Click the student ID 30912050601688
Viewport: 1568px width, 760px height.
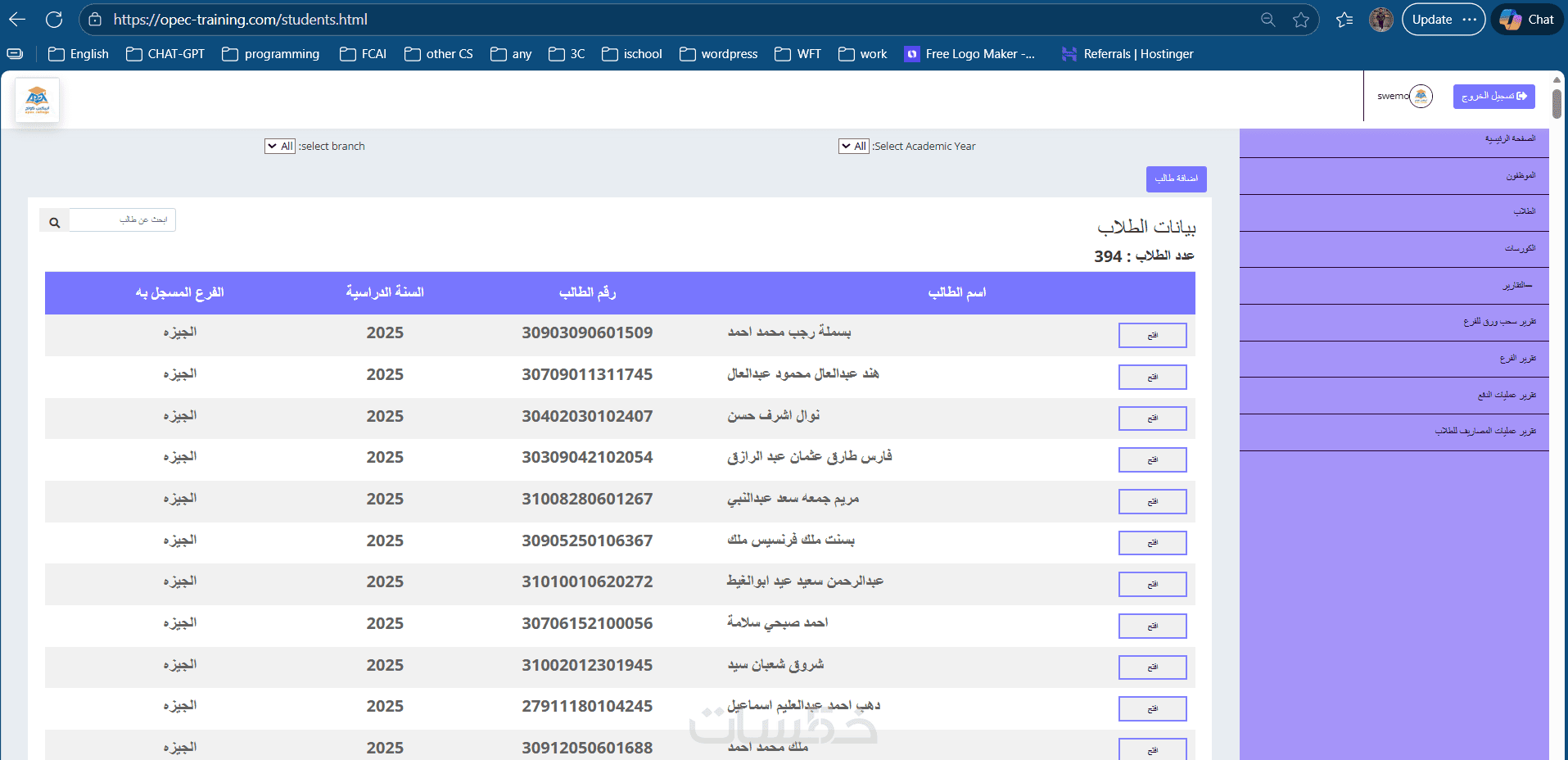(587, 748)
